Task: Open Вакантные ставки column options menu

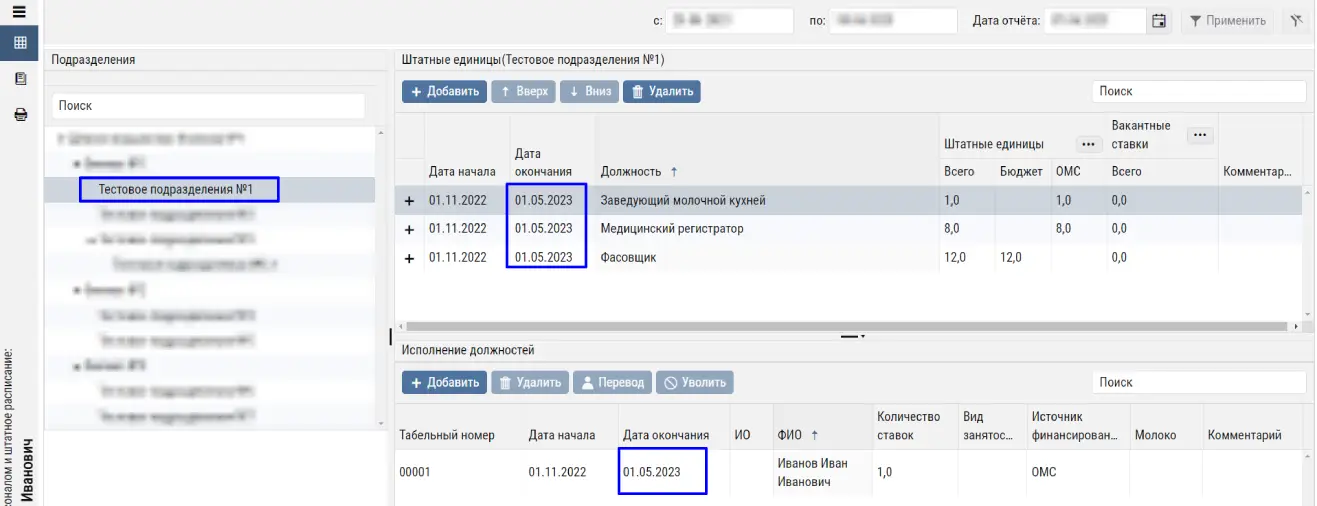Action: point(1200,135)
